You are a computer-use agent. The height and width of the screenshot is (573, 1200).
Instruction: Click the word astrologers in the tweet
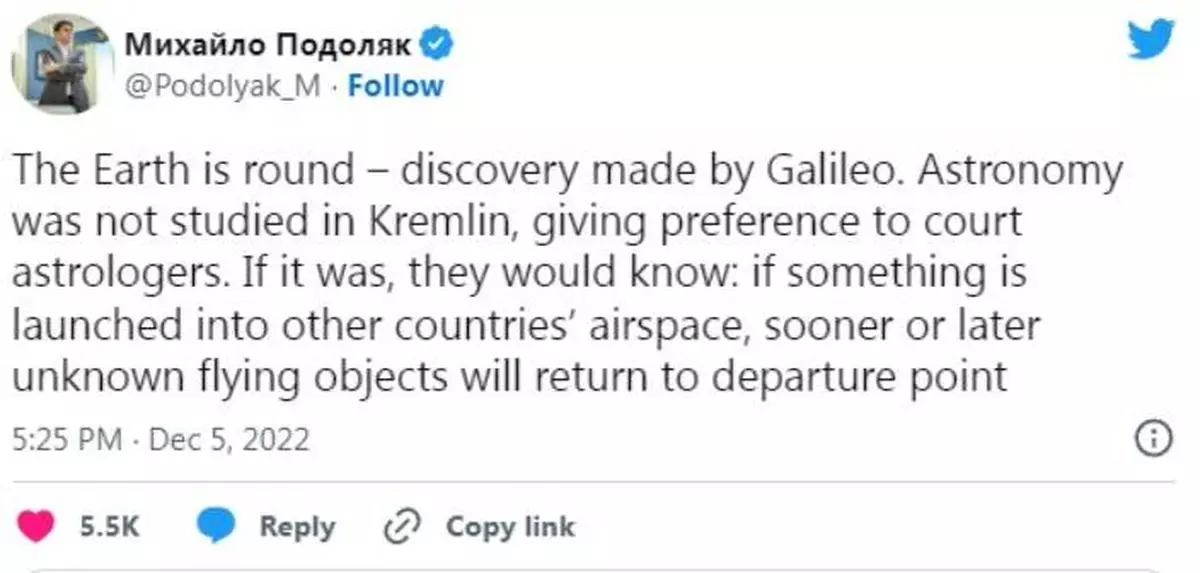click(115, 272)
